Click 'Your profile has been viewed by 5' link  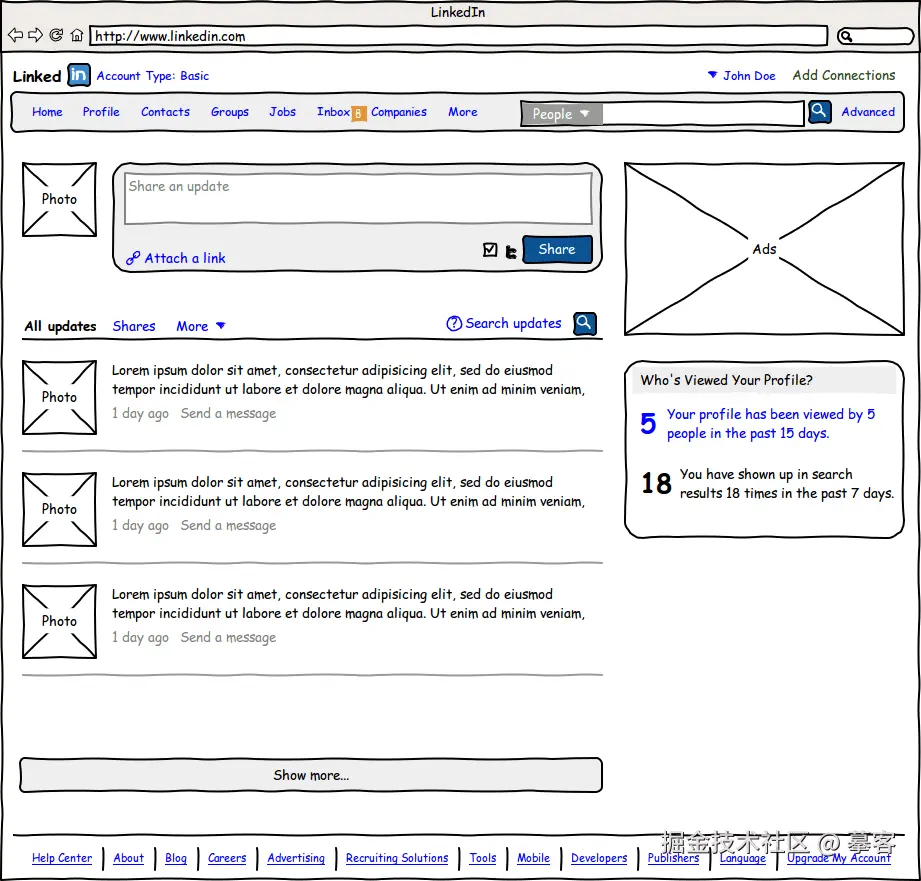point(771,423)
